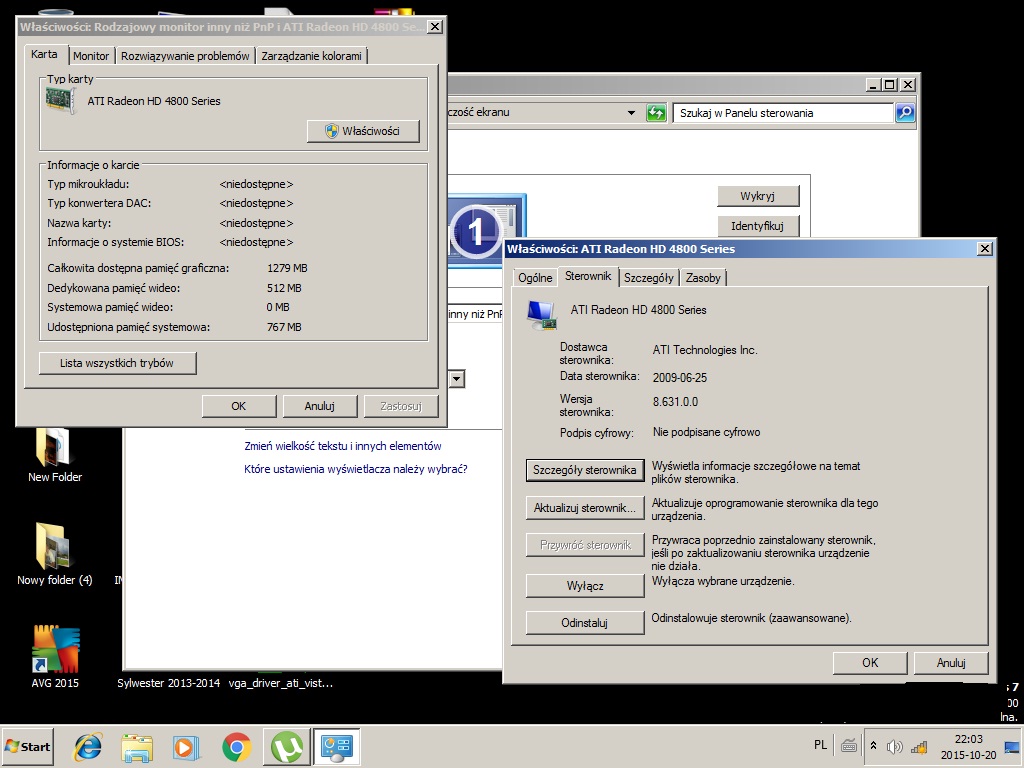The height and width of the screenshot is (768, 1024).
Task: Open Internet Explorer from the taskbar
Action: coord(88,746)
